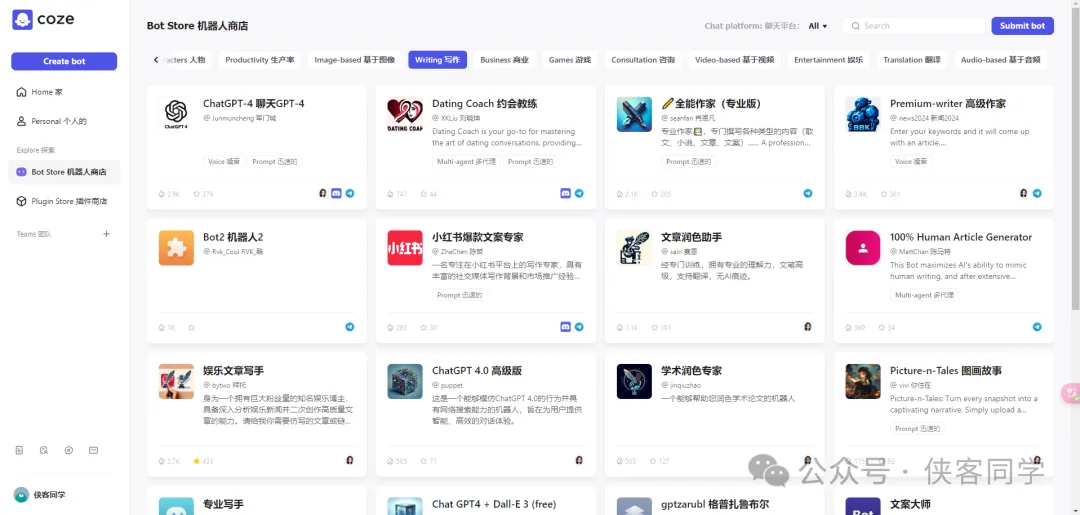
Task: Open the Picture-n-Tales bot thumbnail
Action: pyautogui.click(x=863, y=381)
